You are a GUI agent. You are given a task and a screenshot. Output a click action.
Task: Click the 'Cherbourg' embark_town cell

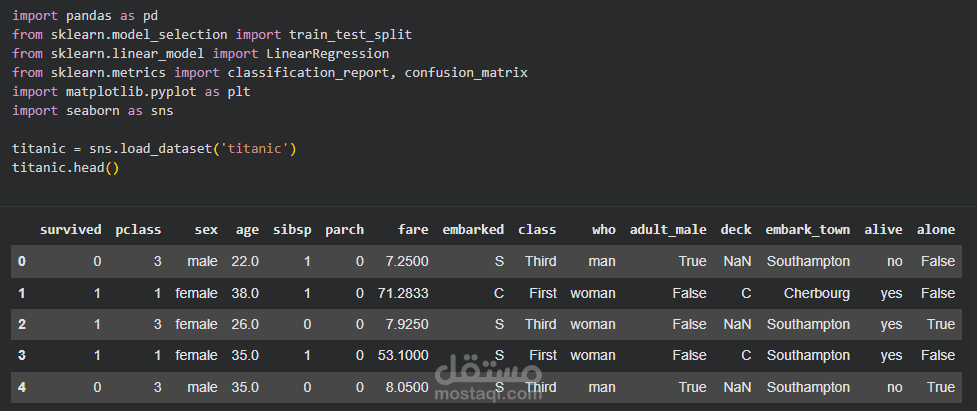tap(817, 293)
